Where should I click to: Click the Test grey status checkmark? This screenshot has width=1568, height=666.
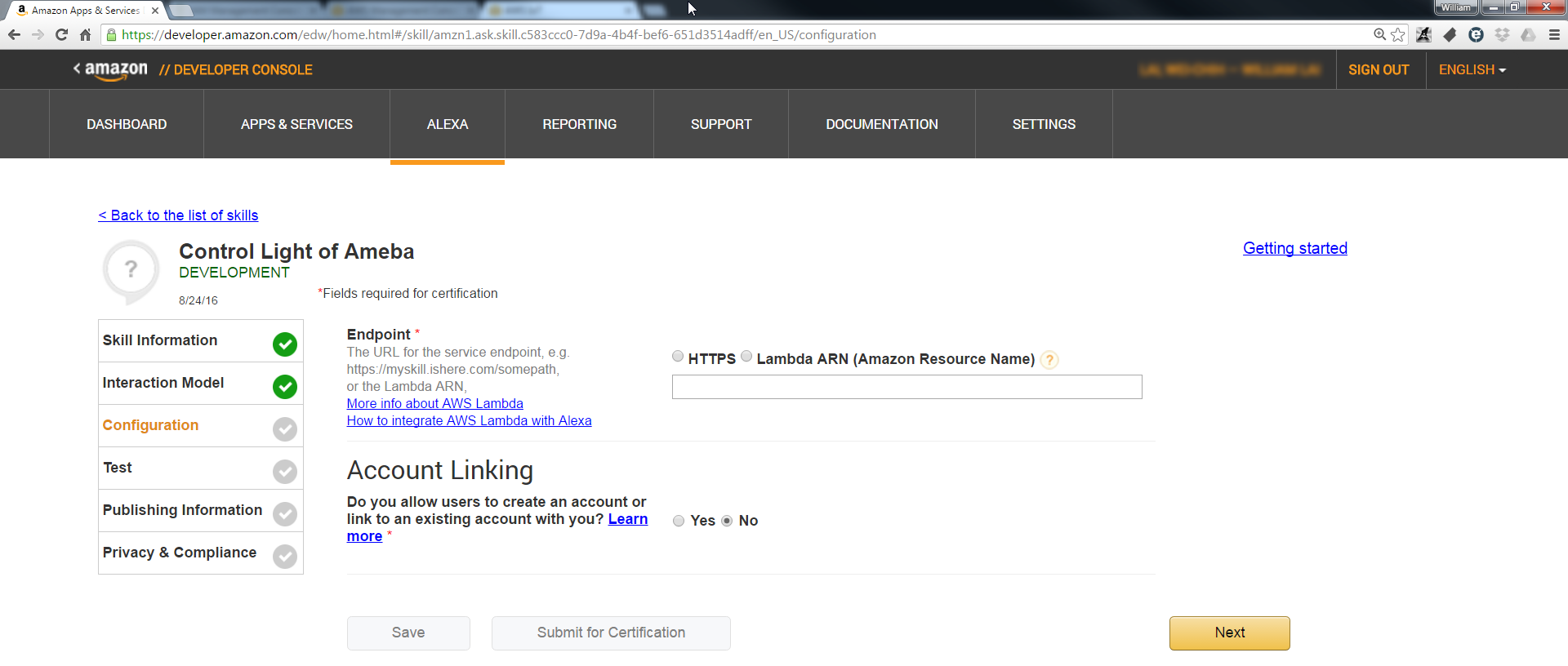pyautogui.click(x=285, y=472)
